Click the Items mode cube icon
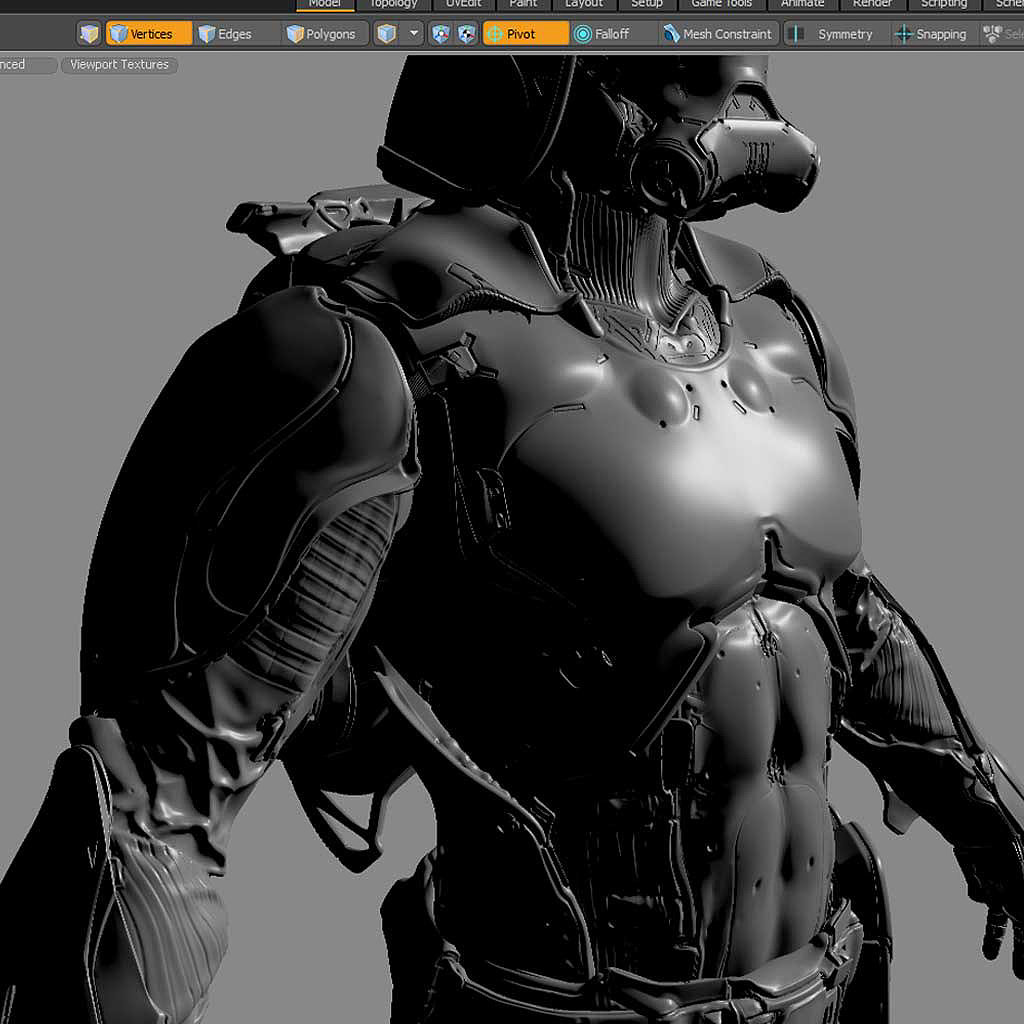This screenshot has height=1024, width=1024. tap(387, 34)
